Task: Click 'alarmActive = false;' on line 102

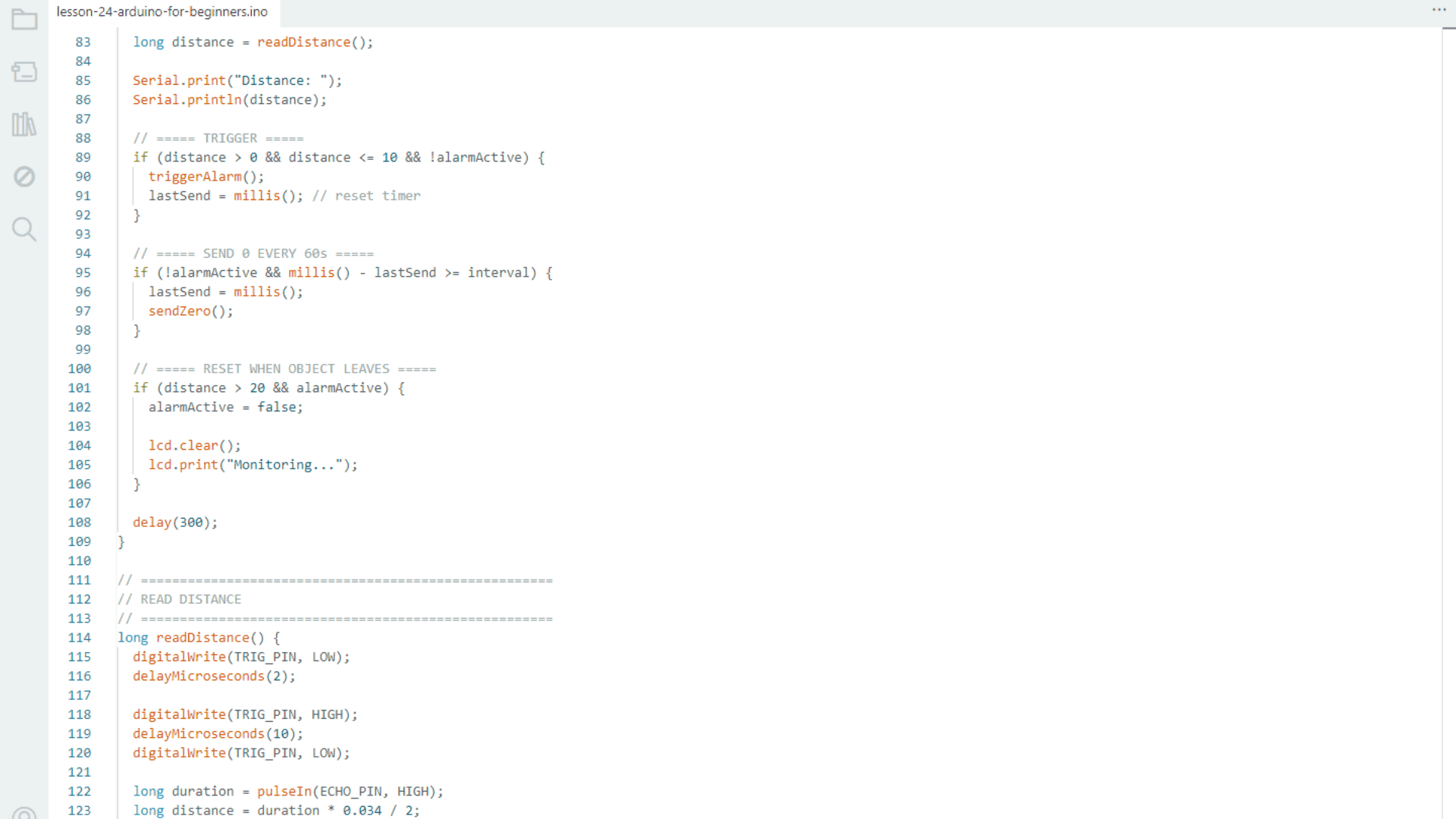Action: (x=226, y=407)
